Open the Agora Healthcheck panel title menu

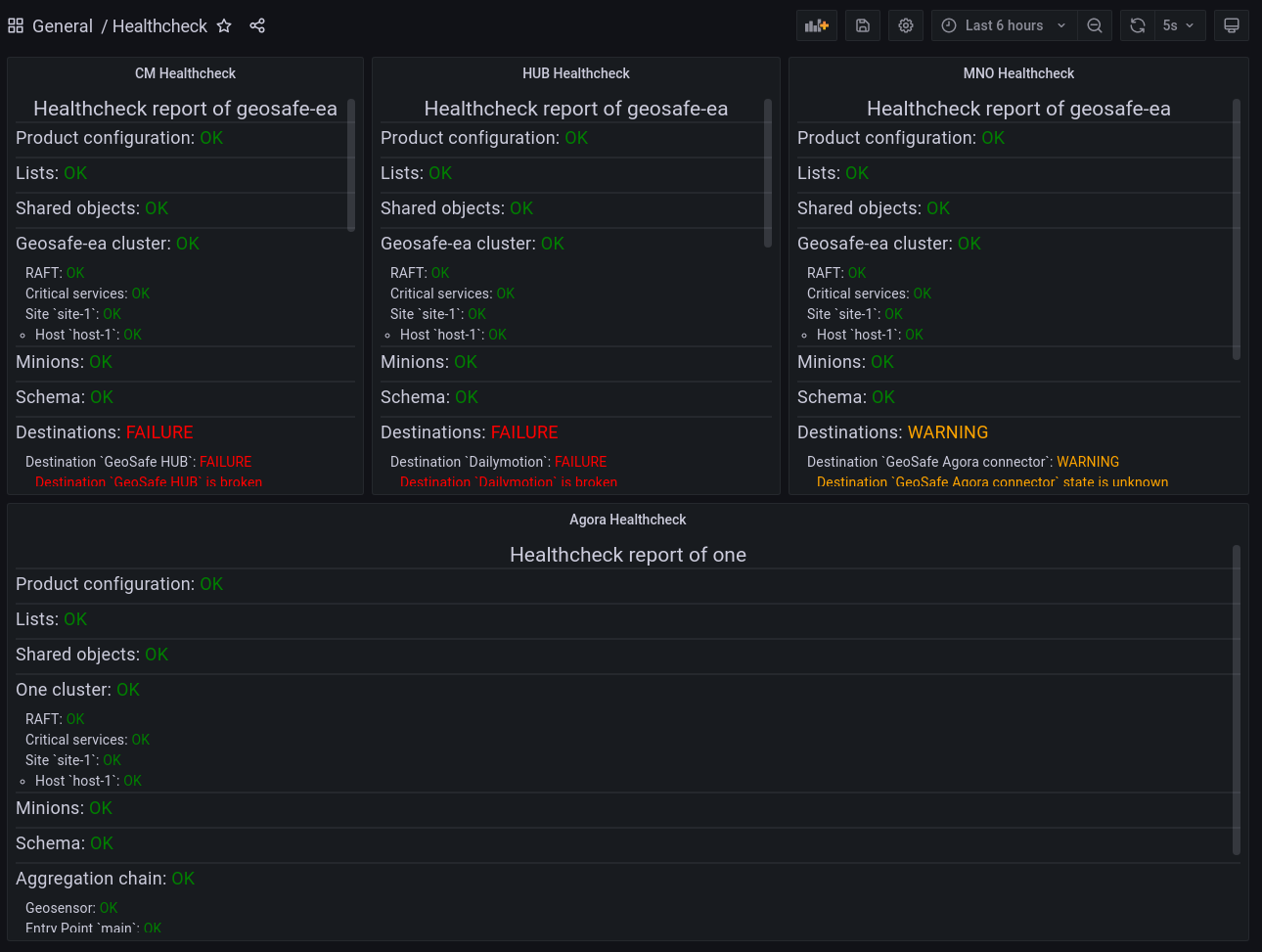coord(628,520)
